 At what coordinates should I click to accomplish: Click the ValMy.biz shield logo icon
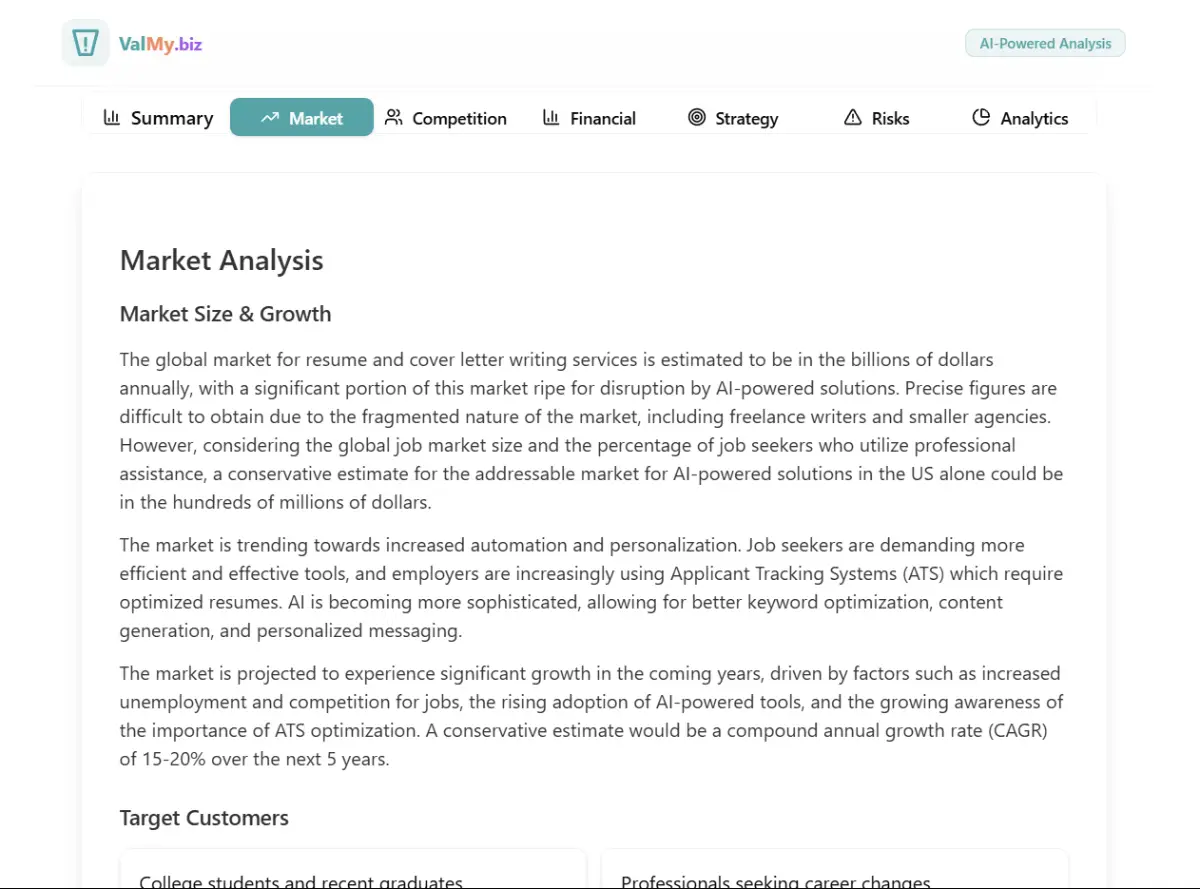click(x=86, y=43)
